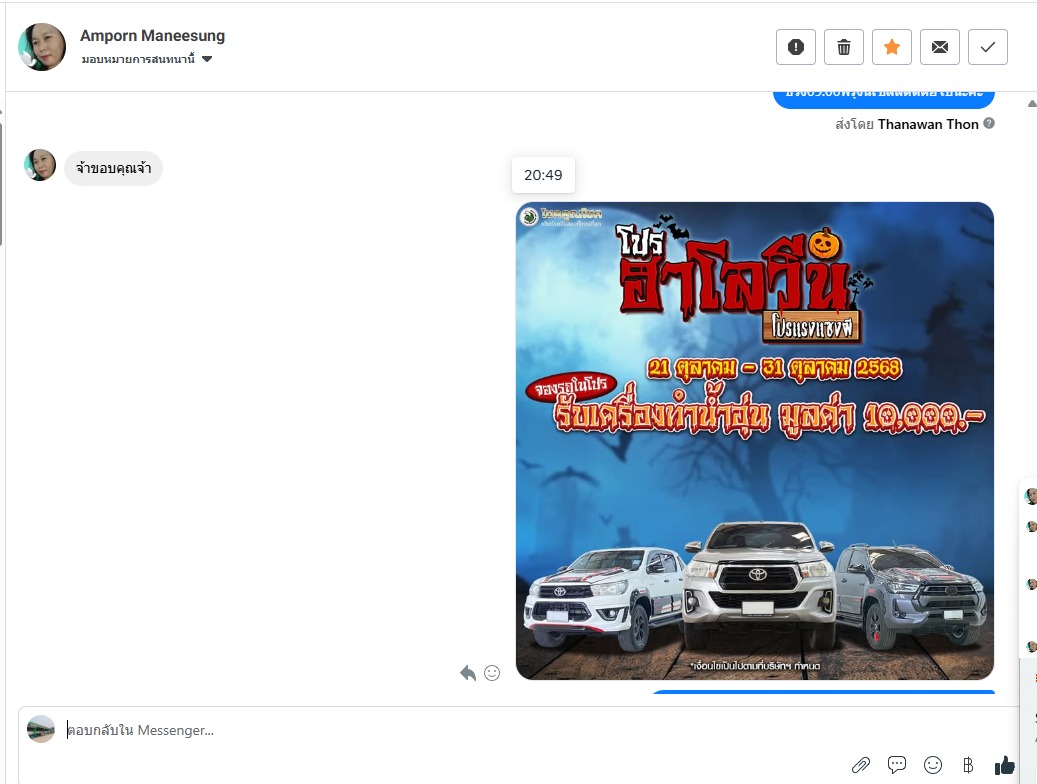Send a thumbs-up like
The height and width of the screenshot is (784, 1037).
1004,765
